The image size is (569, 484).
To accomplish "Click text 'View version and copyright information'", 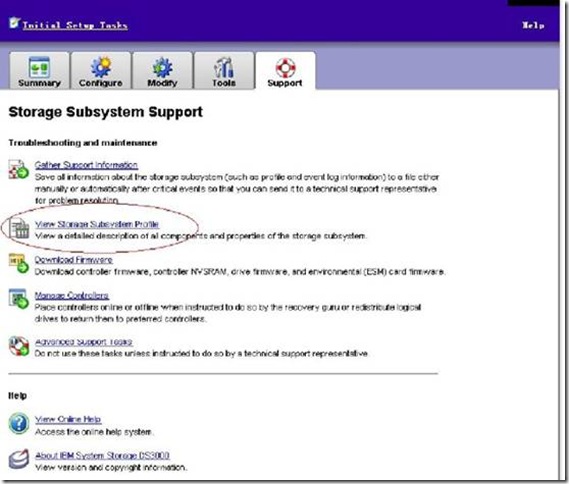I will click(111, 467).
